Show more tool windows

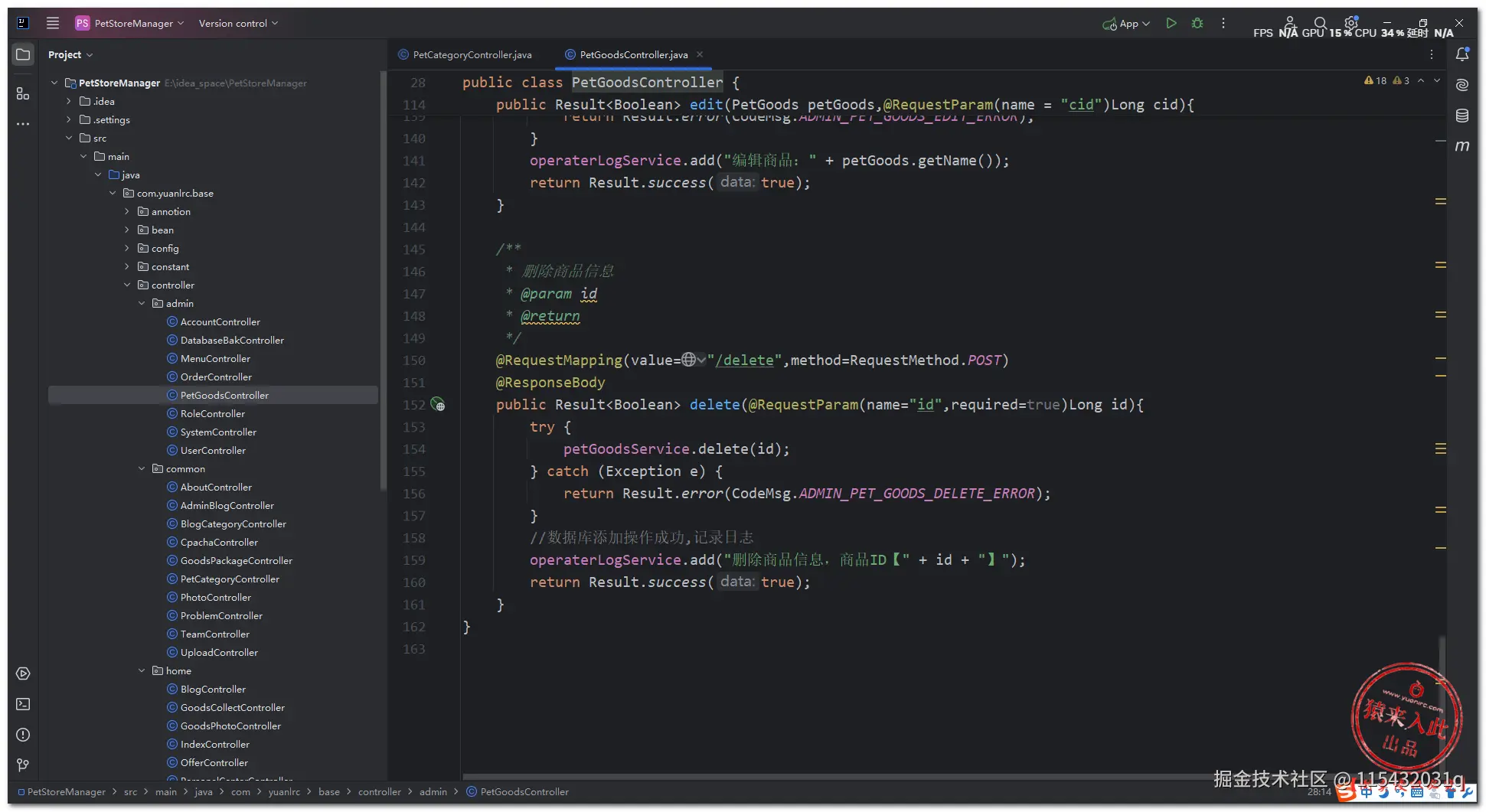[23, 124]
